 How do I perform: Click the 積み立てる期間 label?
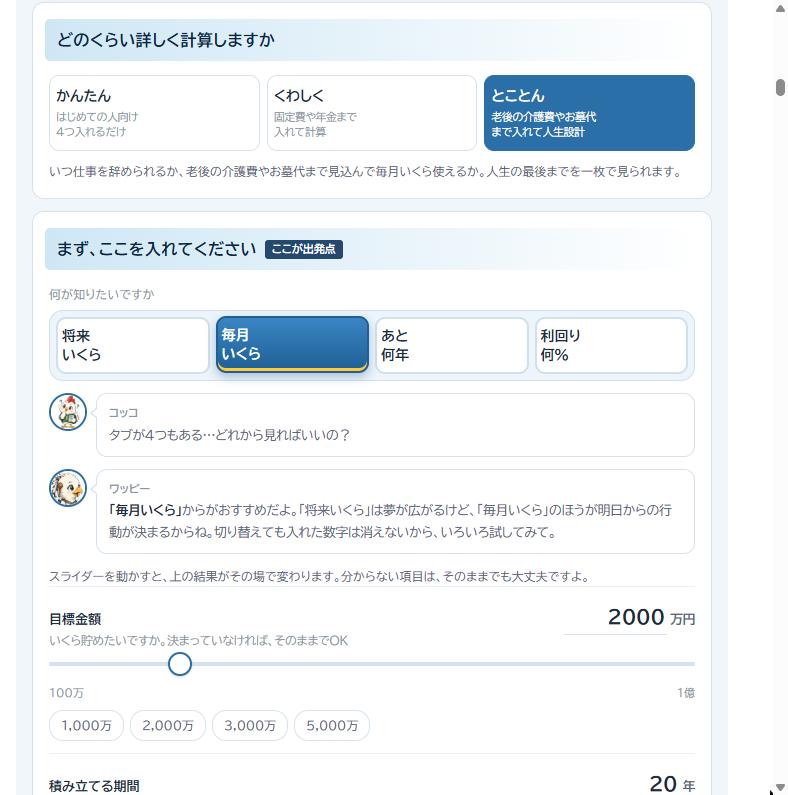tap(94, 786)
